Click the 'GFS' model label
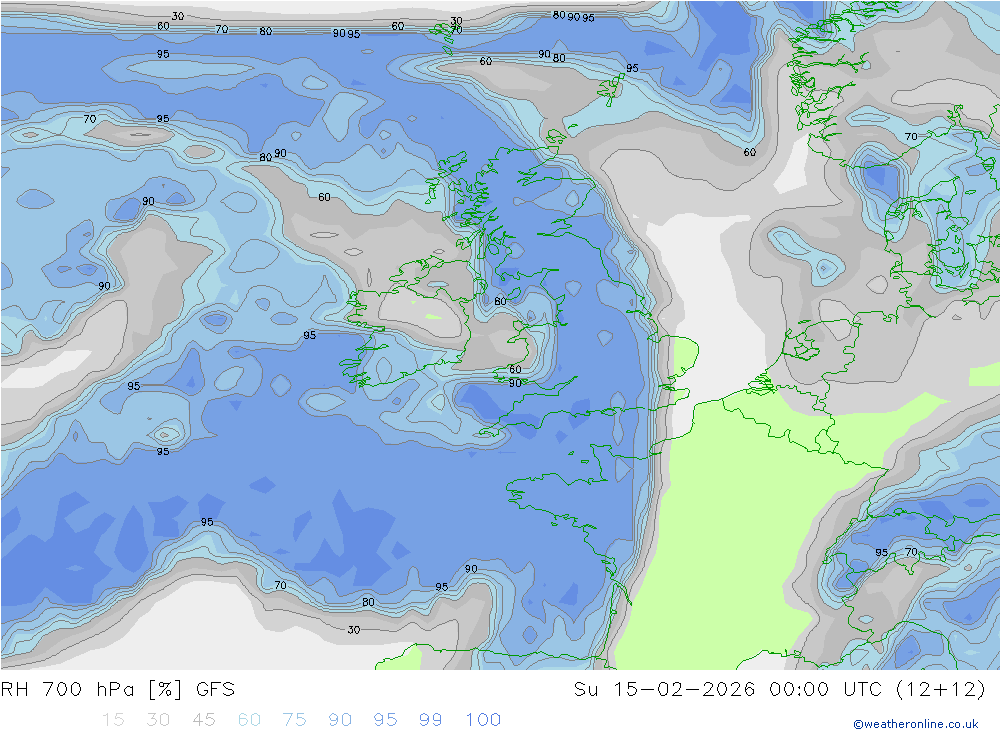The image size is (1000, 733). click(216, 690)
